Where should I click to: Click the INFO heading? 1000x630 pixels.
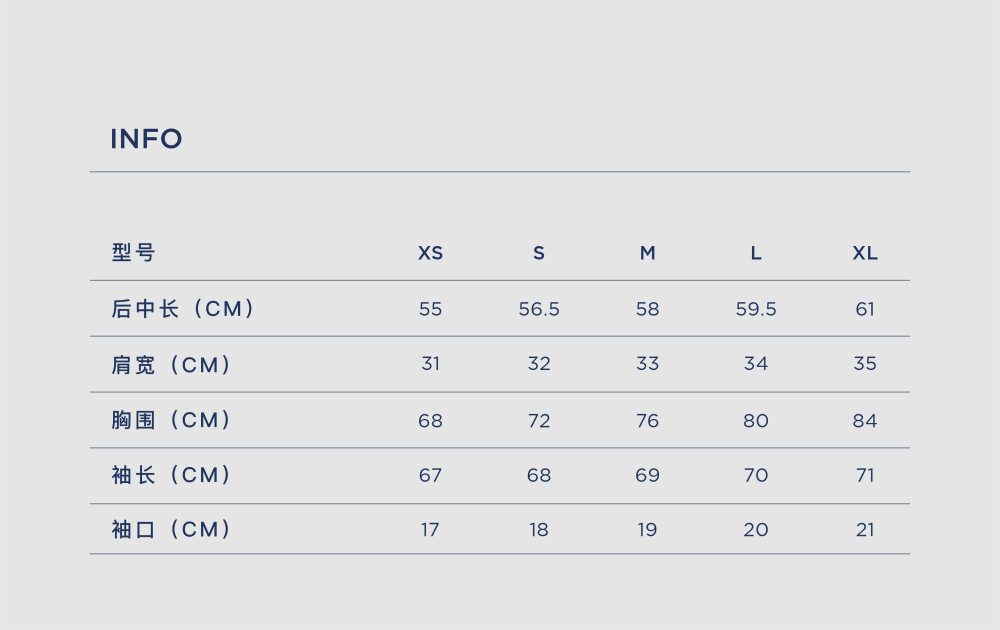coord(146,139)
